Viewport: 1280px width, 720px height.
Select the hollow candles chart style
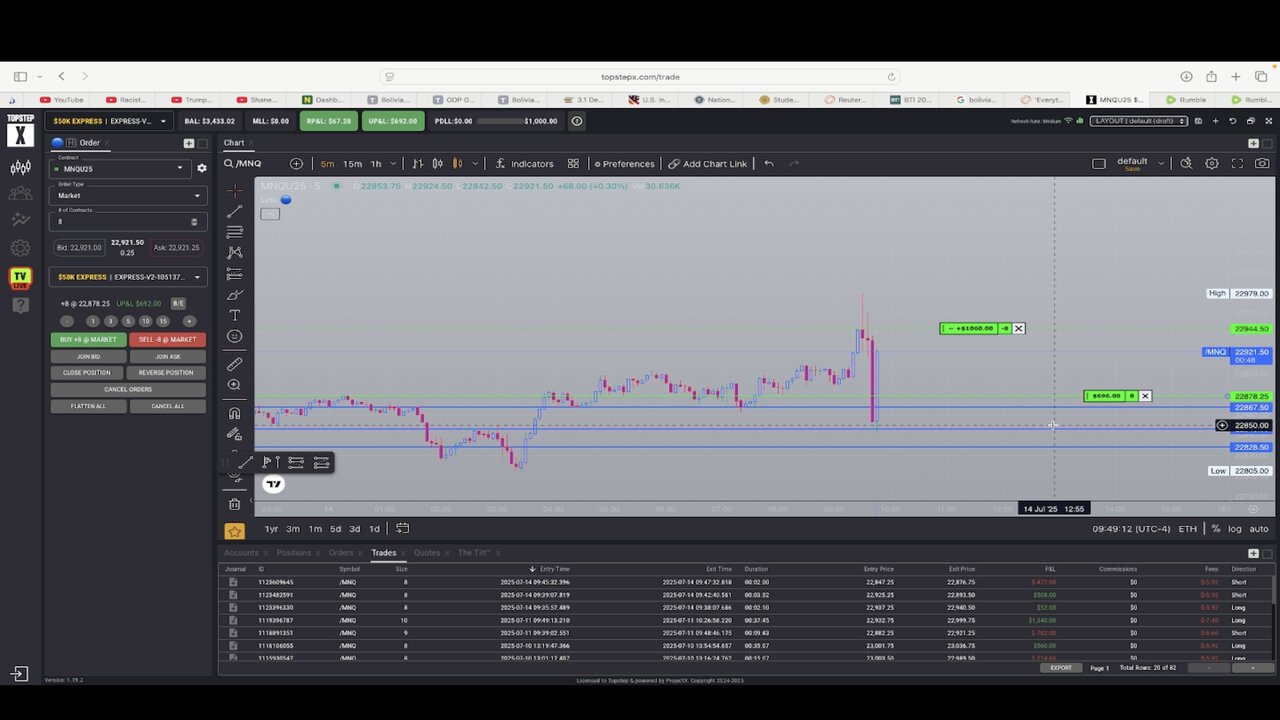click(x=438, y=163)
